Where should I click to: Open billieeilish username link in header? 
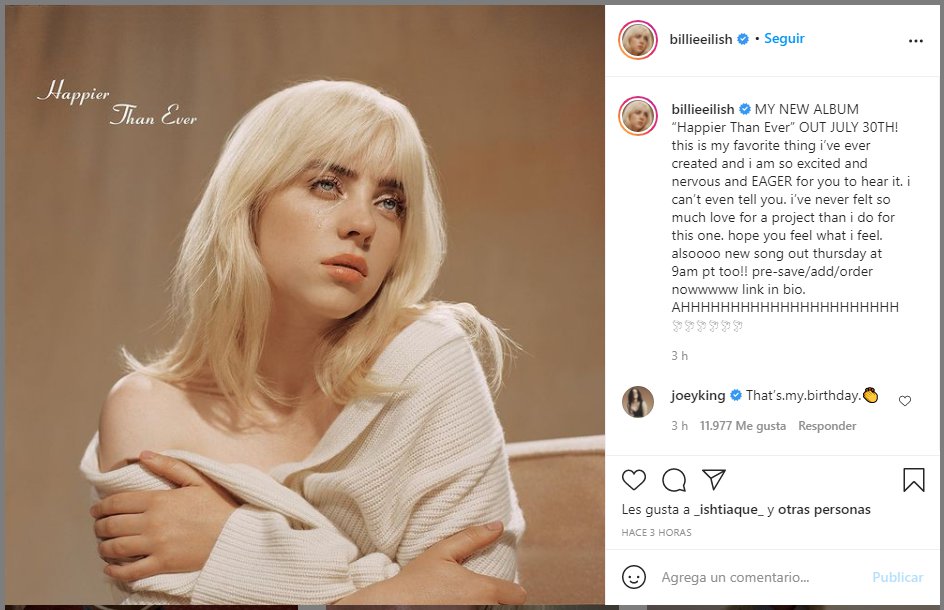(x=702, y=39)
